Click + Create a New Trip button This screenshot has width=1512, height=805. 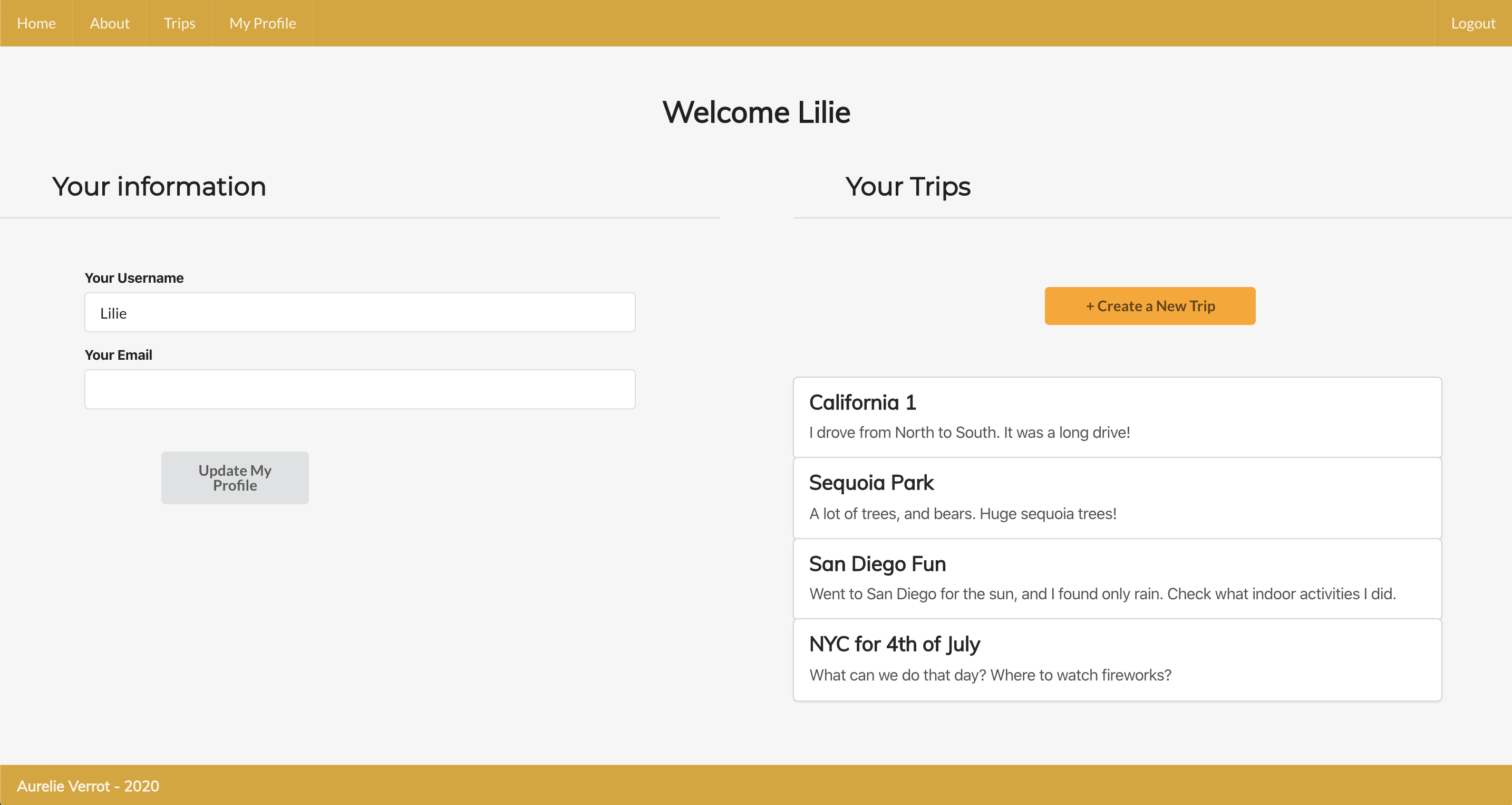click(x=1149, y=306)
